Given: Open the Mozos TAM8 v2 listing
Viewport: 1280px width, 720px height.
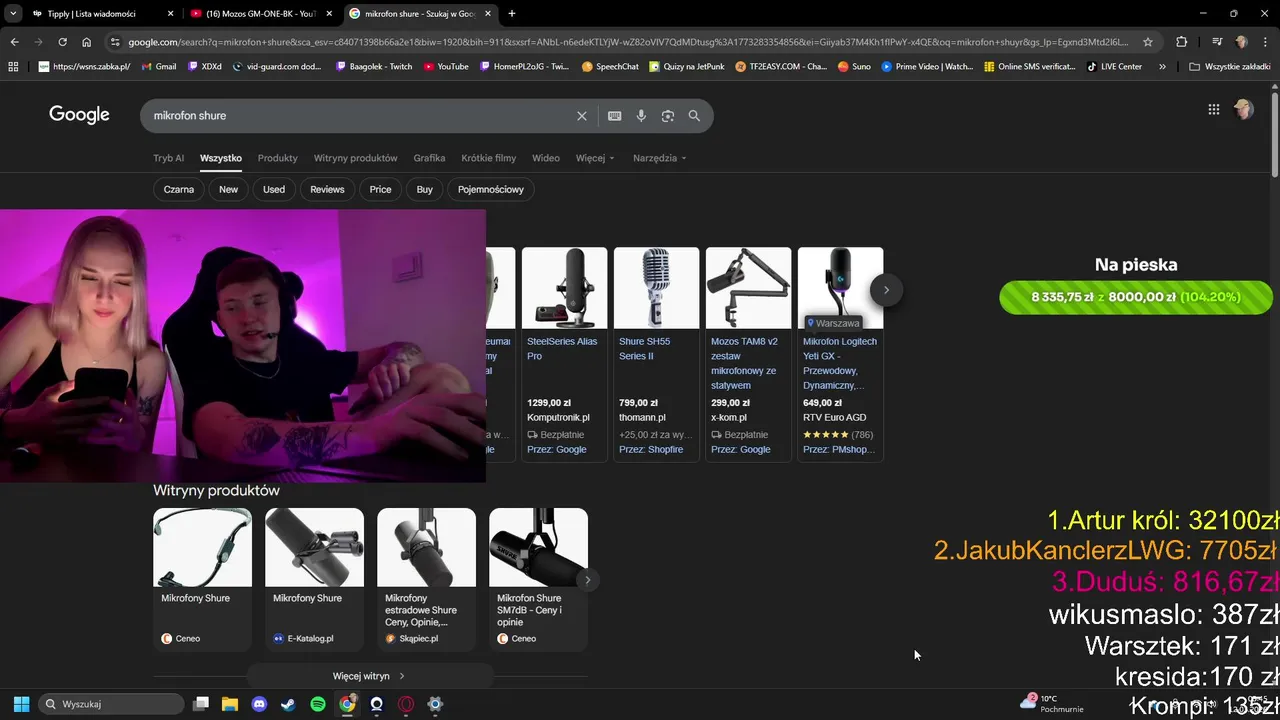Looking at the screenshot, I should point(748,354).
